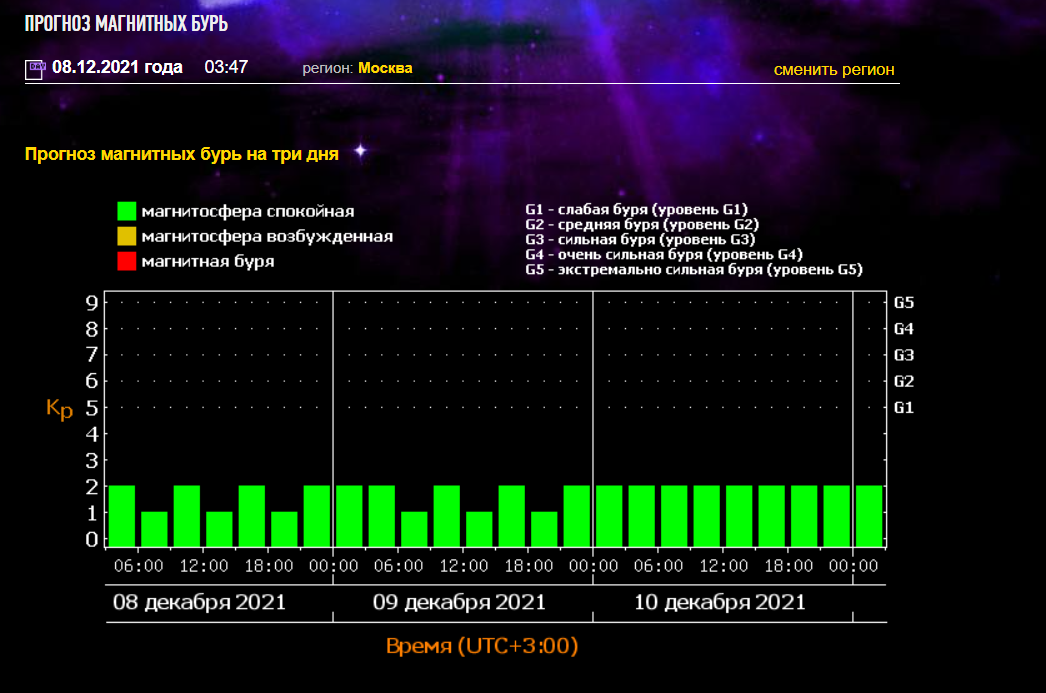Select the '09 декабря 2021' date label
This screenshot has height=693, width=1046.
tap(459, 603)
